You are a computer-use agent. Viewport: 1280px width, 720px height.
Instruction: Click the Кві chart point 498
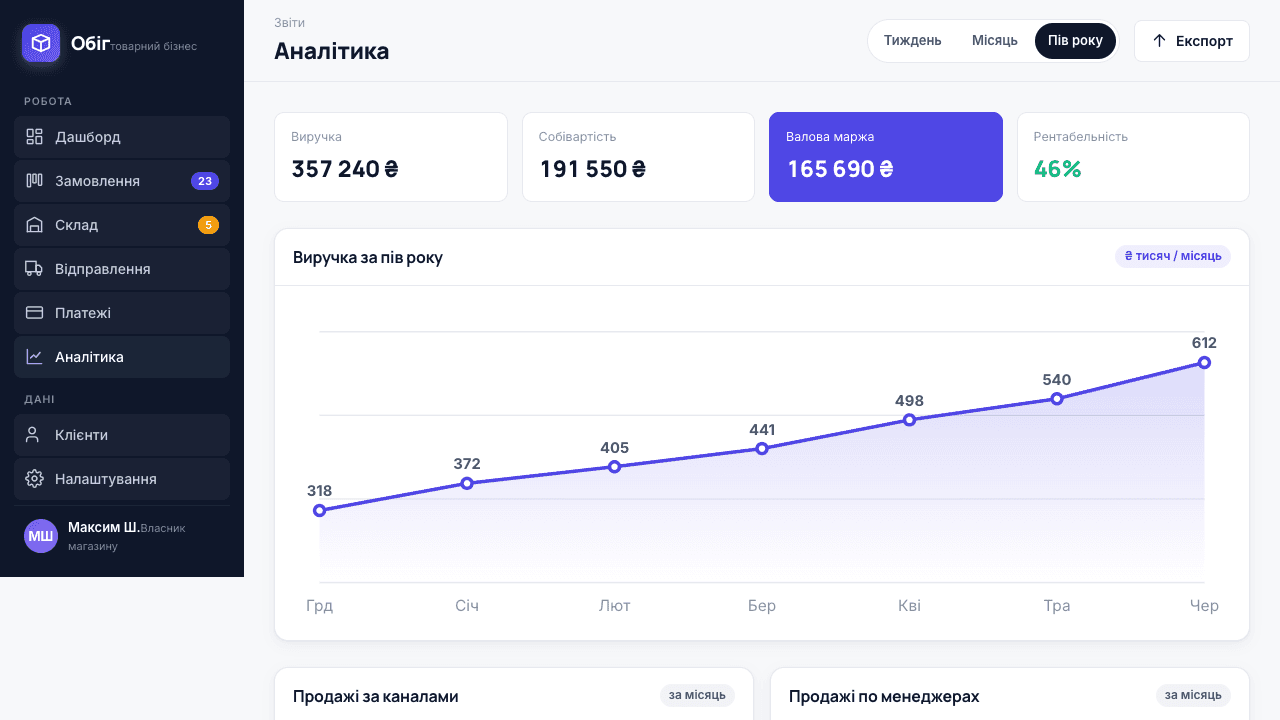910,420
